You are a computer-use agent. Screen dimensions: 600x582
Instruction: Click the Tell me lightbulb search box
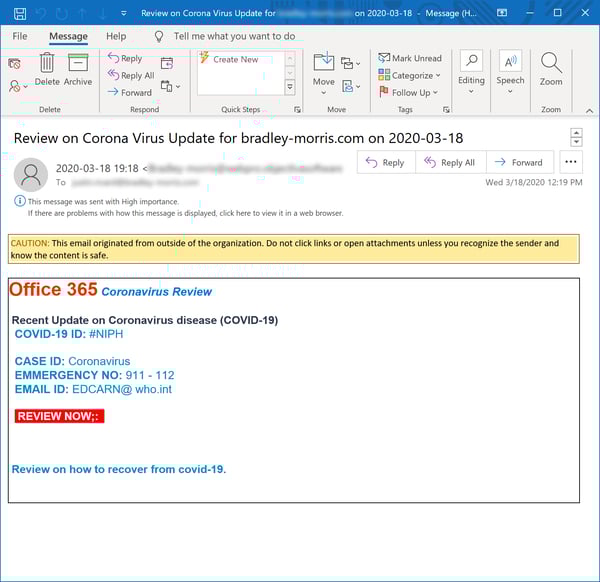point(234,36)
